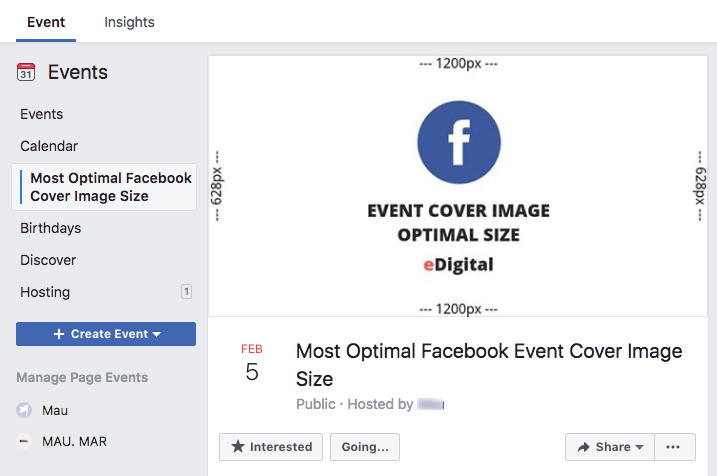
Task: Click the MAU. MAR page avatar icon
Action: 24,441
